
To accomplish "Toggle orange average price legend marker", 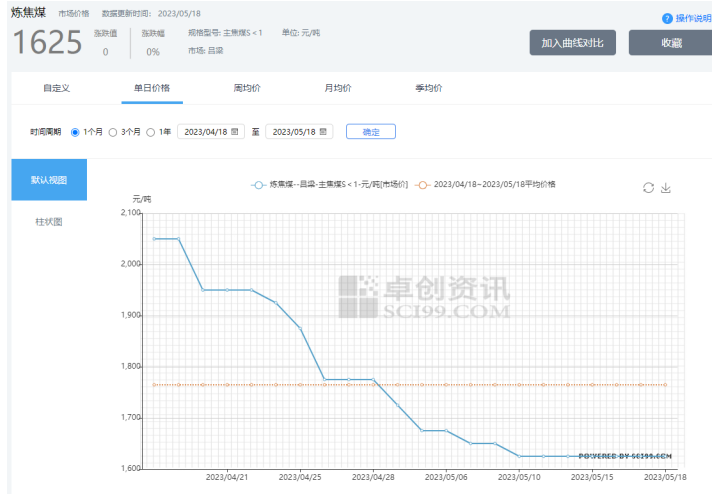I will click(423, 185).
